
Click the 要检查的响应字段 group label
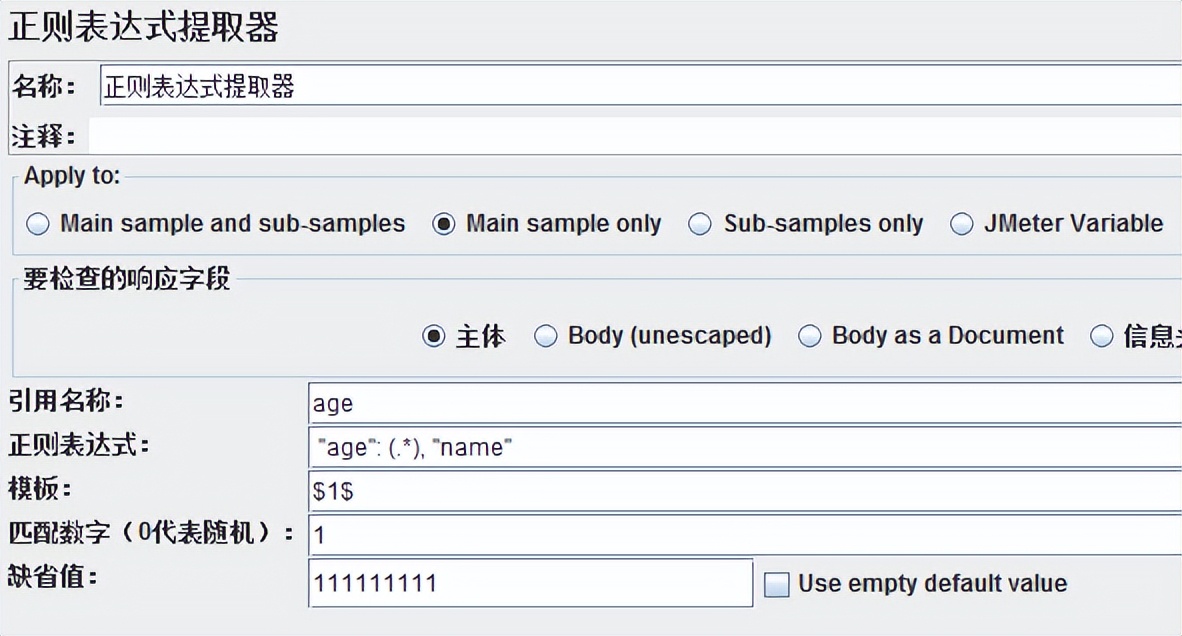coord(127,279)
